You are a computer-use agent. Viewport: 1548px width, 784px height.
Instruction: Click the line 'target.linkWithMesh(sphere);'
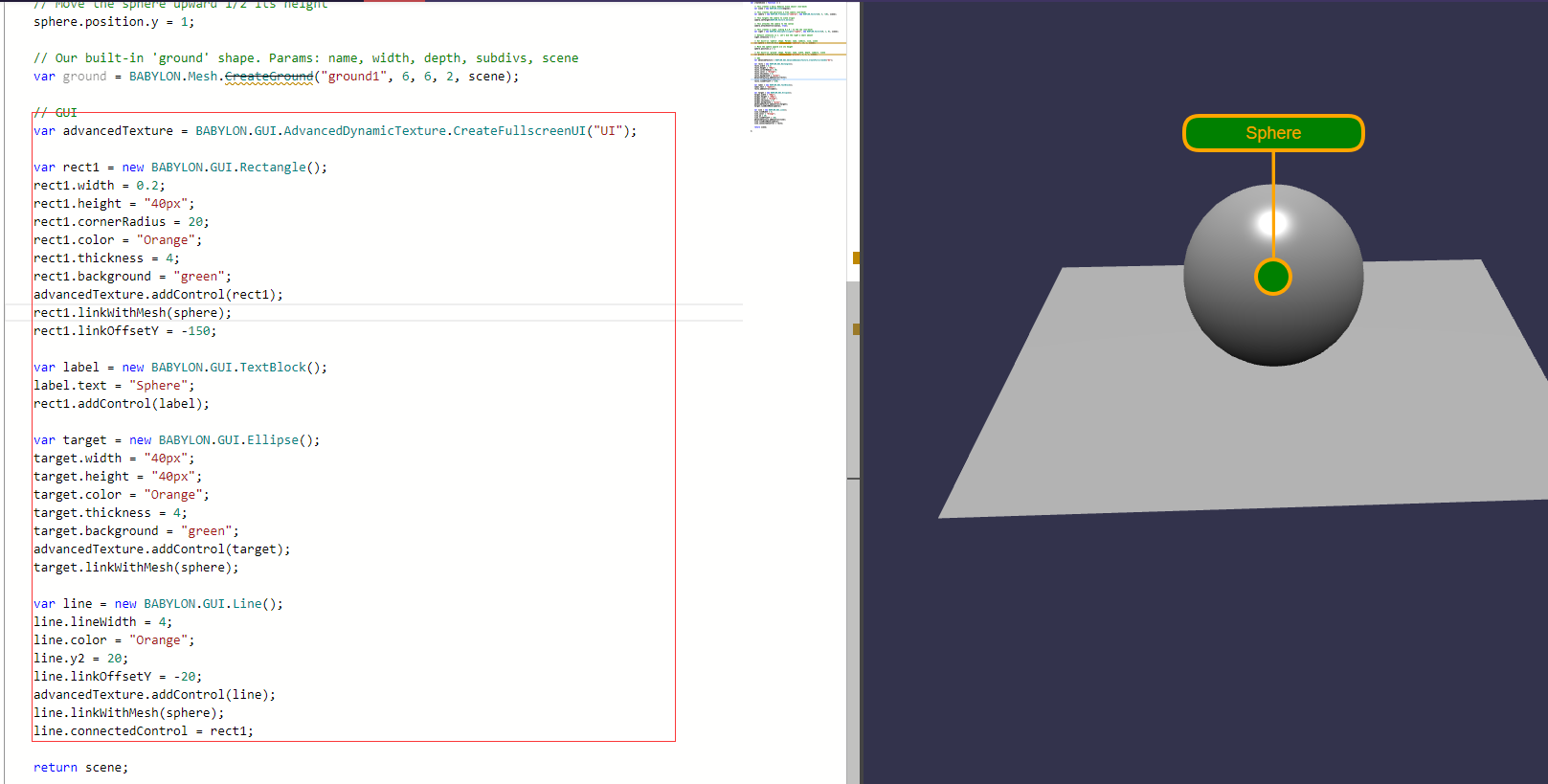[136, 568]
